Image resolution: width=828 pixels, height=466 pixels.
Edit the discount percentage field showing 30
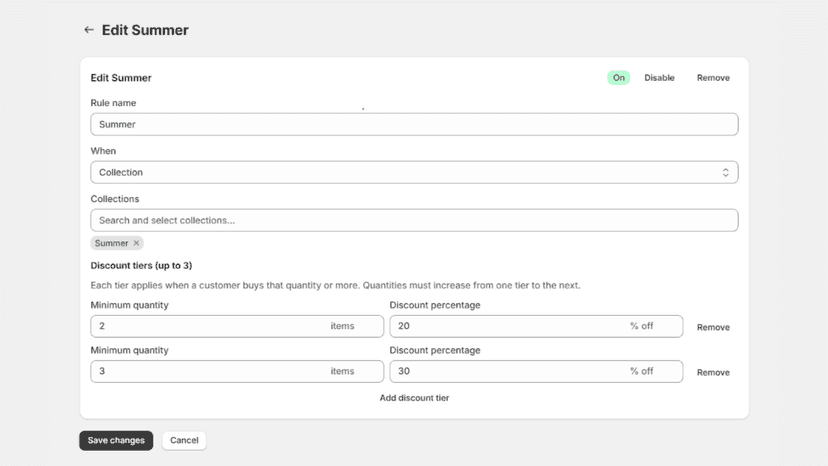[536, 371]
